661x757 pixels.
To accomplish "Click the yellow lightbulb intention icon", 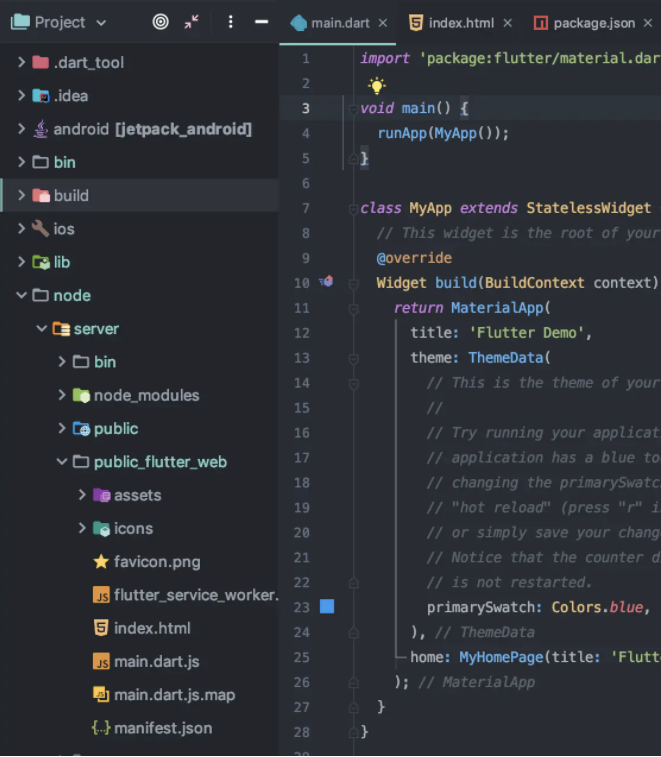I will tap(376, 85).
